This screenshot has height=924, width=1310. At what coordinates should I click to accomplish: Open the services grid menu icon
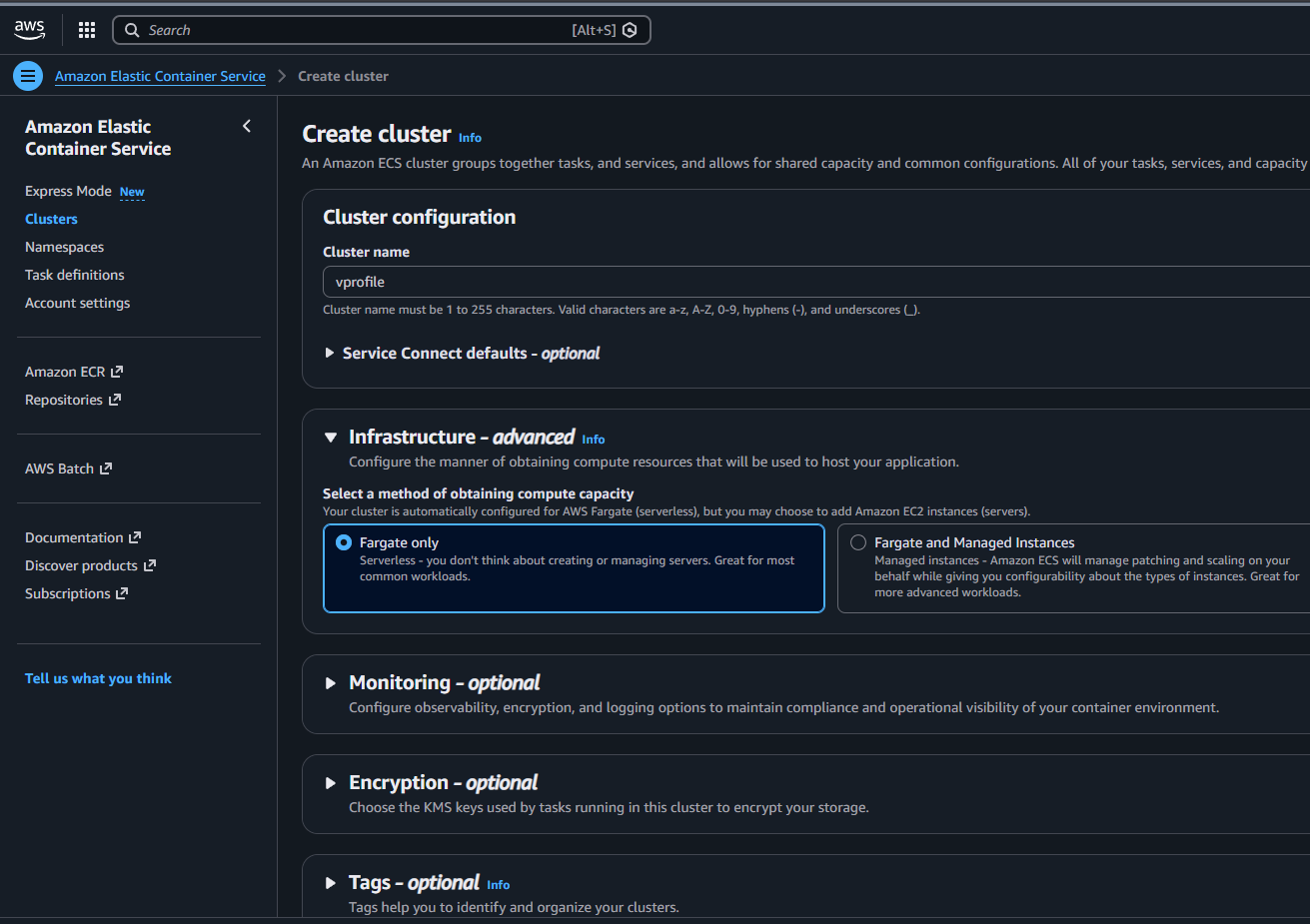coord(87,30)
